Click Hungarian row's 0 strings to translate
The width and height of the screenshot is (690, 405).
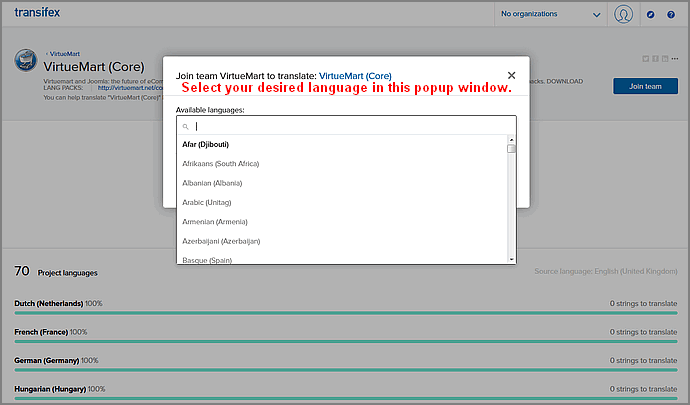point(643,389)
